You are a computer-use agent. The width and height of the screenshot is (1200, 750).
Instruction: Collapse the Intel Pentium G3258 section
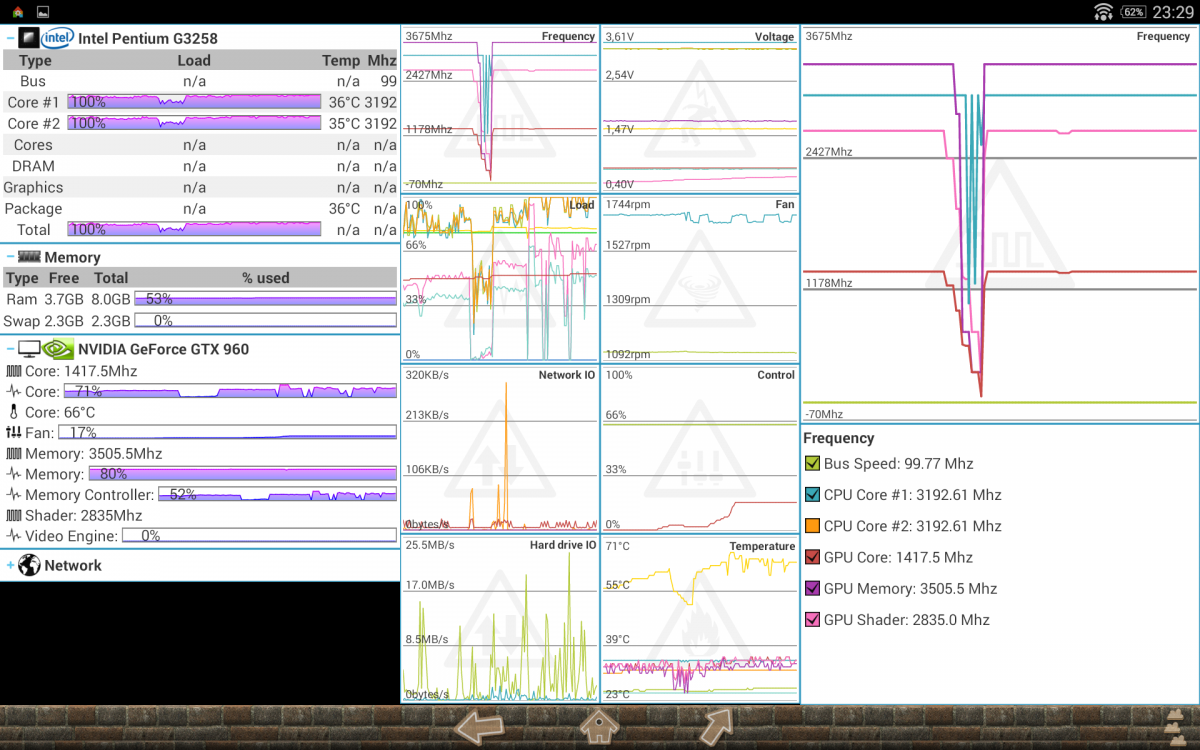10,38
